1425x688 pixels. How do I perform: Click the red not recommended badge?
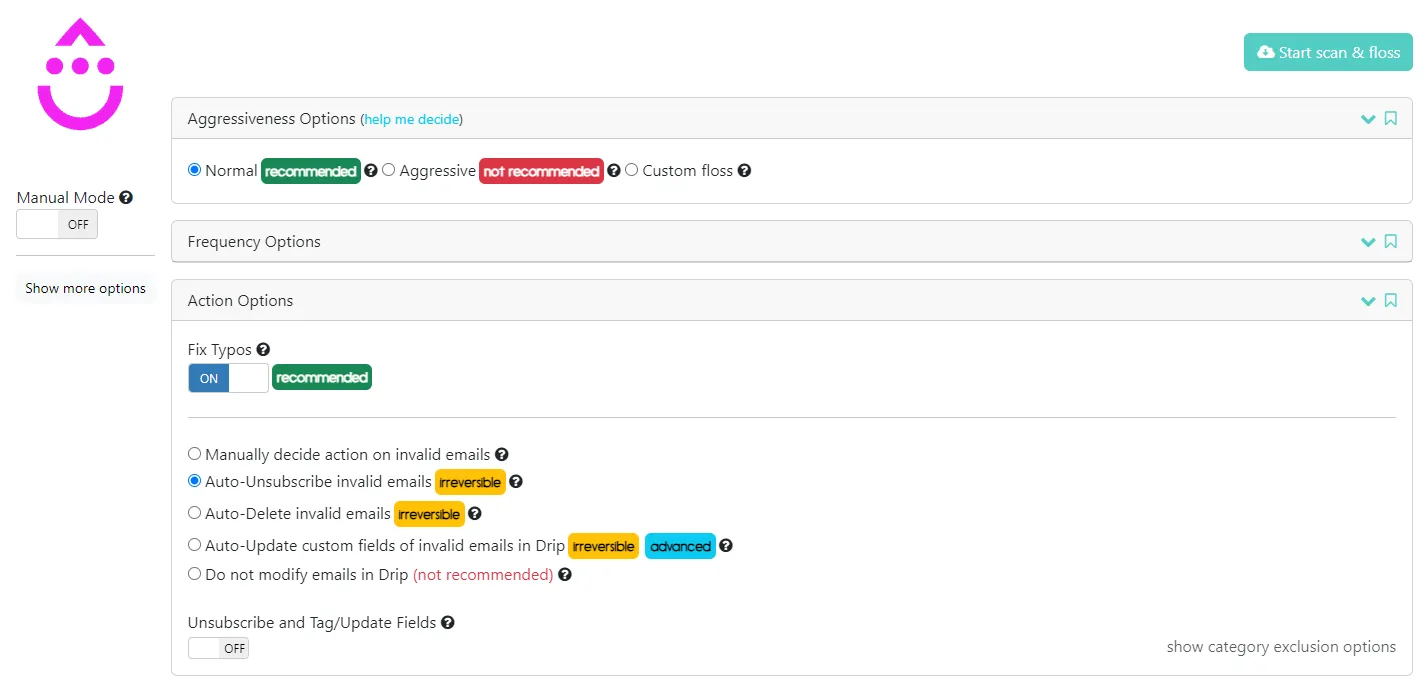[541, 171]
